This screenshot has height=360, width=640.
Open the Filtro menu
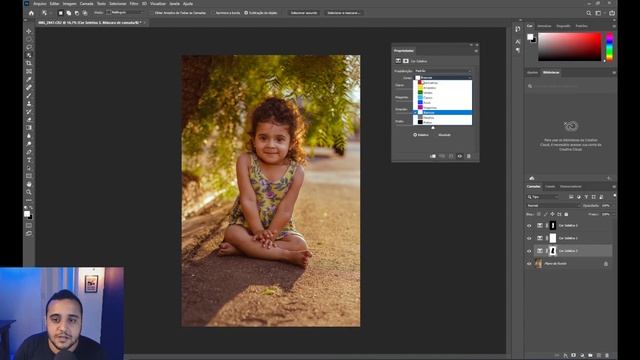coord(134,4)
